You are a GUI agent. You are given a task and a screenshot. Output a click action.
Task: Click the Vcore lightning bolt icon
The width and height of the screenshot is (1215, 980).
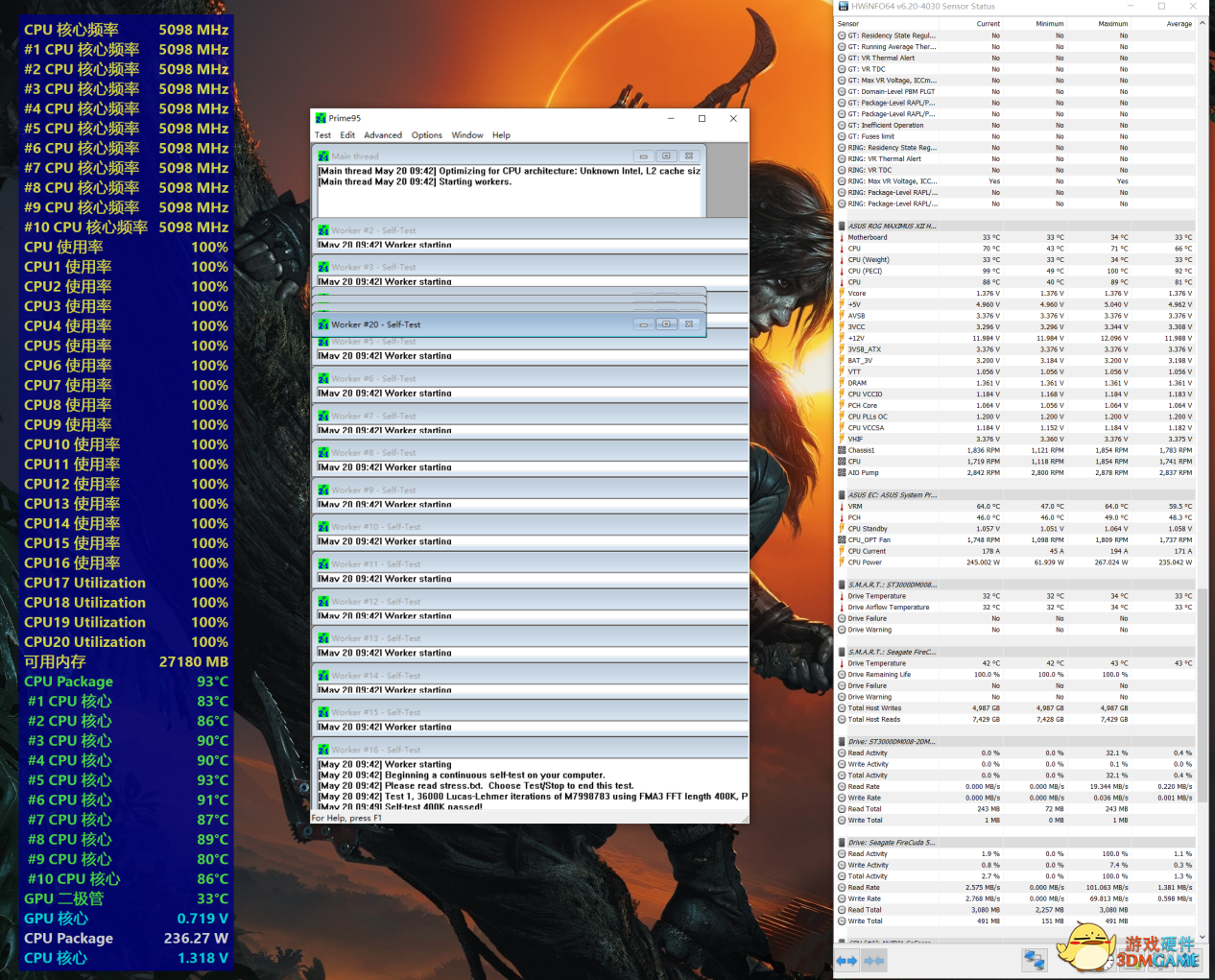click(x=842, y=294)
